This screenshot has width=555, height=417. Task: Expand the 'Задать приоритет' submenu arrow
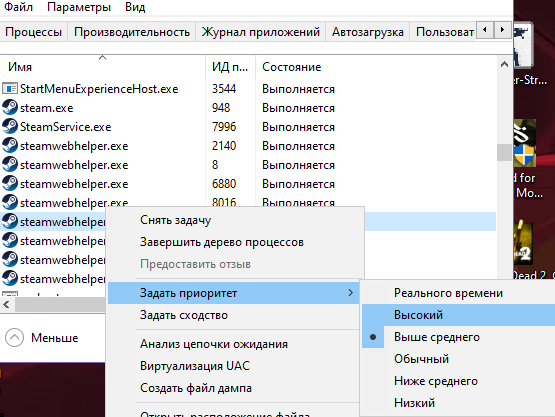(x=350, y=293)
